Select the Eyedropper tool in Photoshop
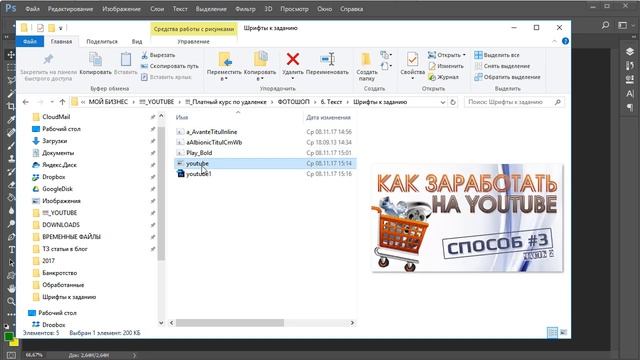Screen dimensions: 640x360 point(11,119)
